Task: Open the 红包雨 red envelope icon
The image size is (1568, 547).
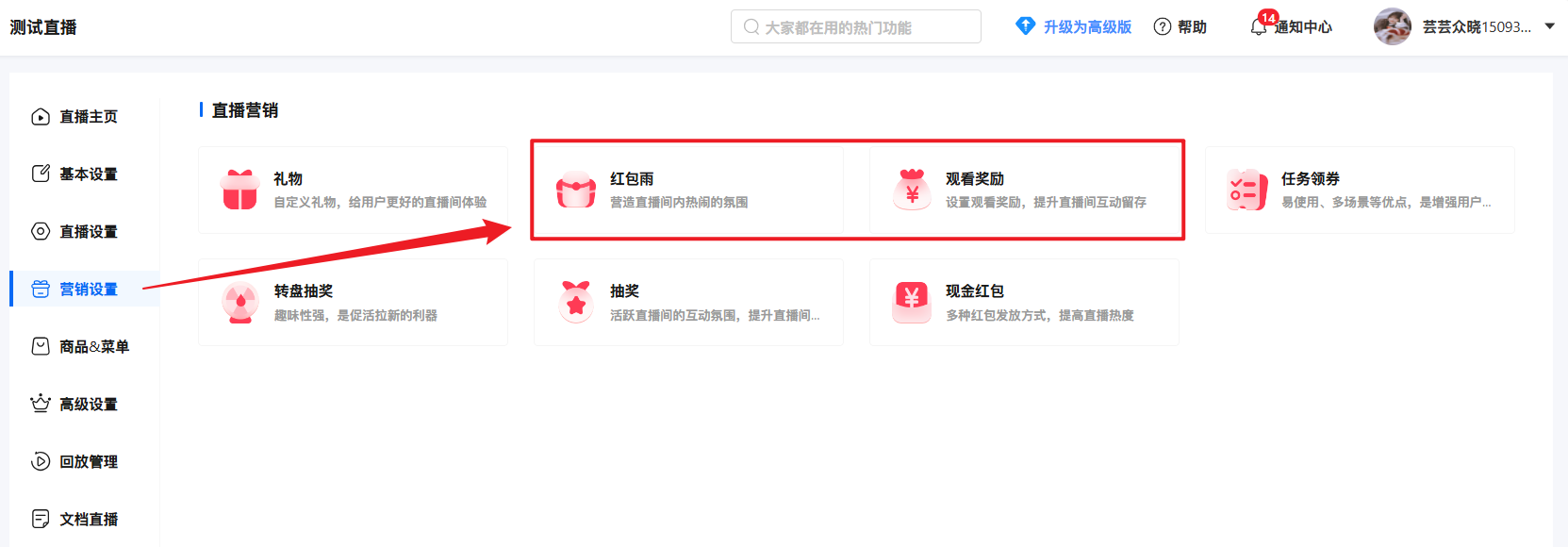Action: [575, 190]
